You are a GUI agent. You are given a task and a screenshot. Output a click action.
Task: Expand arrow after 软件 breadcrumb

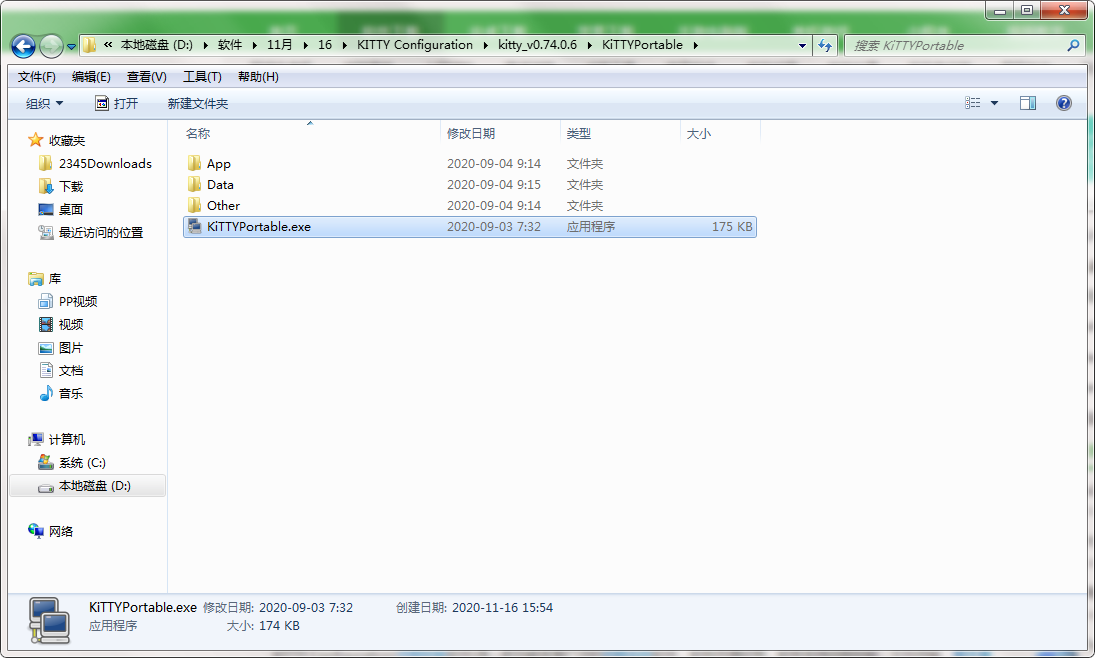(254, 45)
